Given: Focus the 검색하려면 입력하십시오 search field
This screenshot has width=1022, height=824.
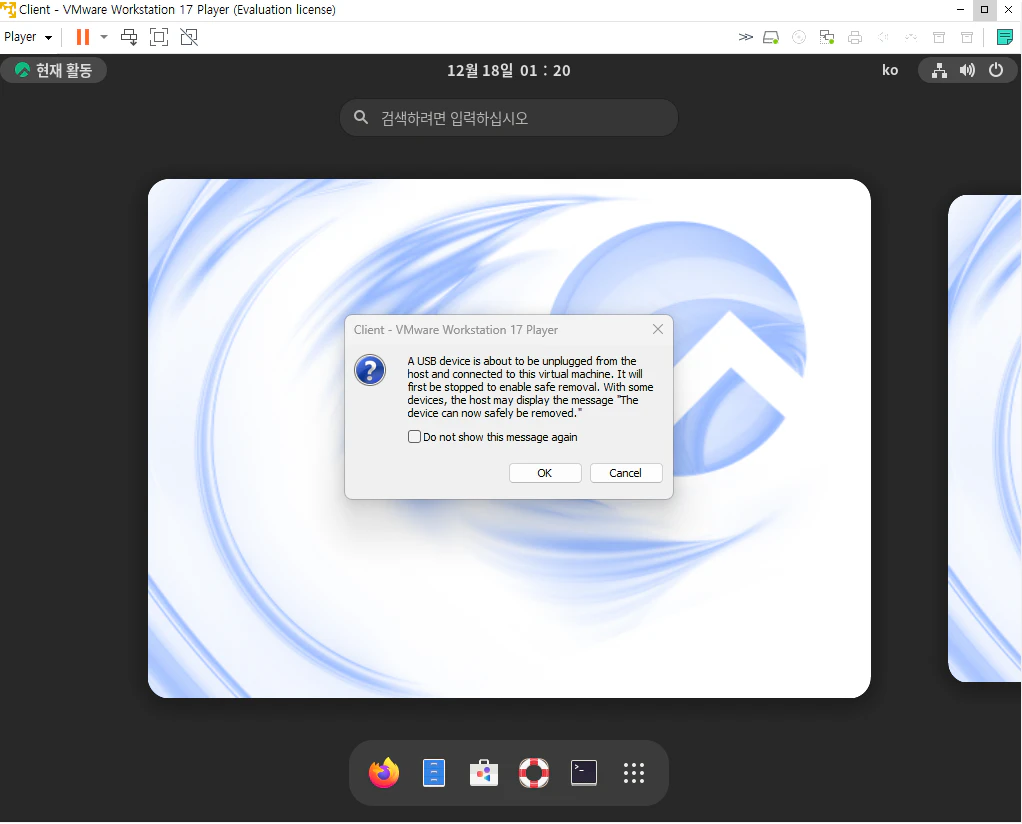Looking at the screenshot, I should coord(508,118).
